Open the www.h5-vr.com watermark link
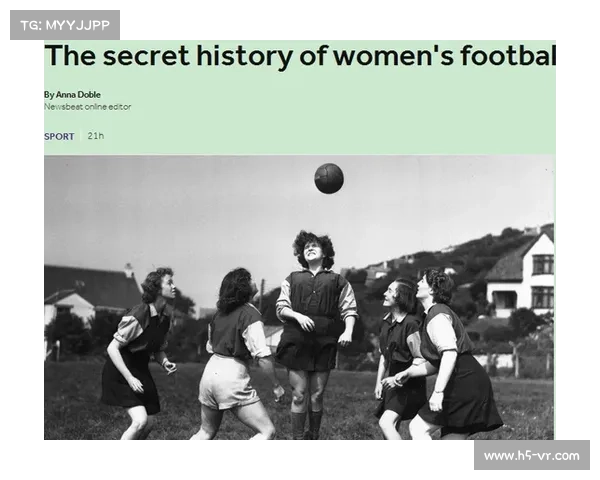 click(532, 456)
